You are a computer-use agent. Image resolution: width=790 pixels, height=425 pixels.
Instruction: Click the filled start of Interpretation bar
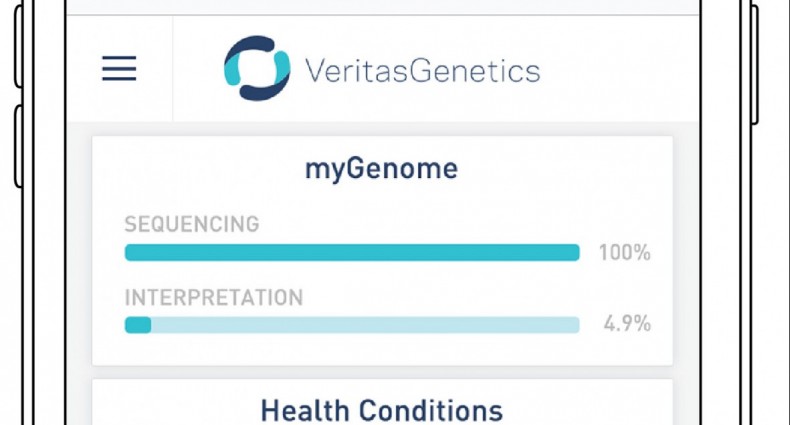137,325
